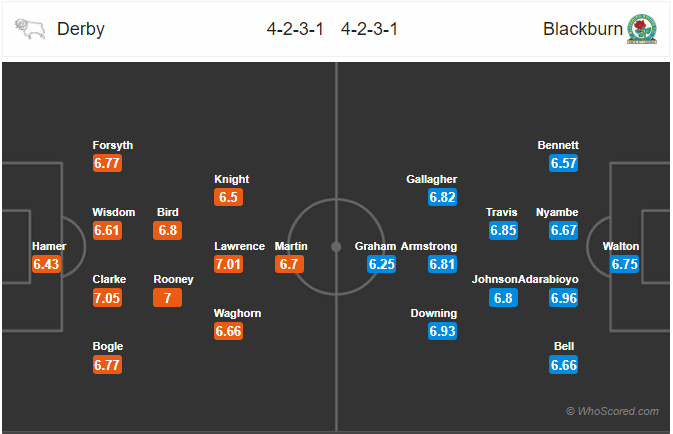The height and width of the screenshot is (434, 673).
Task: Click the Derby ram crest logo
Action: (30, 29)
